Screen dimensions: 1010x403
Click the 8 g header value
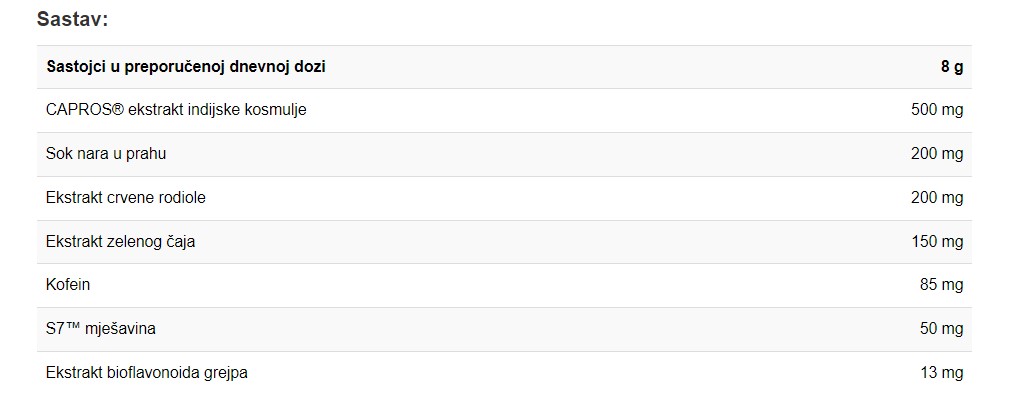click(951, 67)
